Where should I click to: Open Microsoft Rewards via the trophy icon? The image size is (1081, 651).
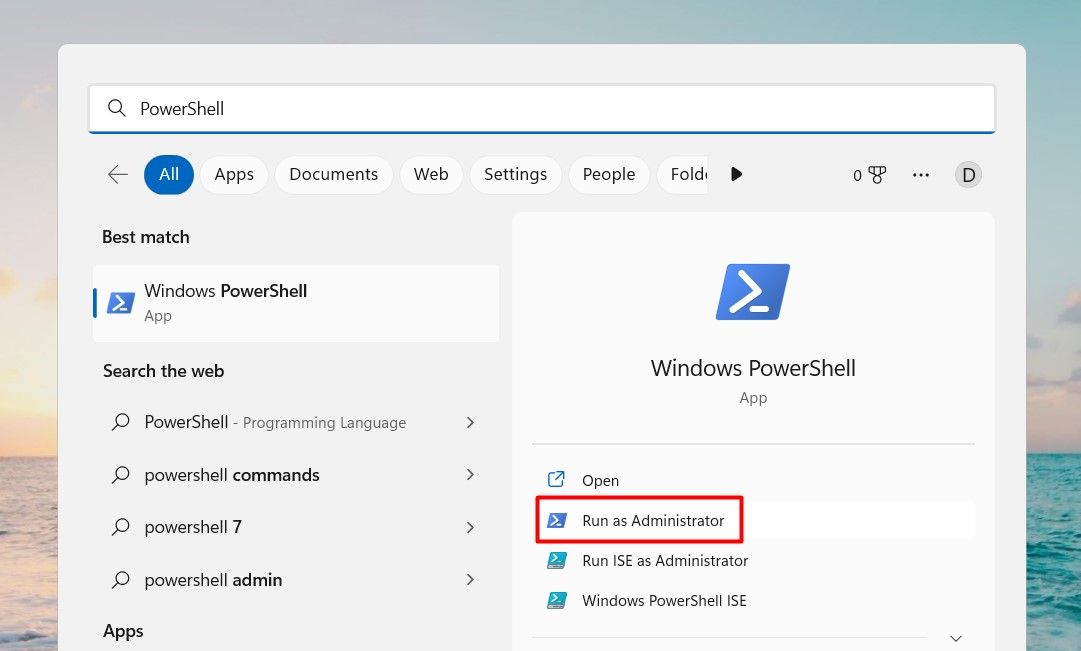pos(872,174)
